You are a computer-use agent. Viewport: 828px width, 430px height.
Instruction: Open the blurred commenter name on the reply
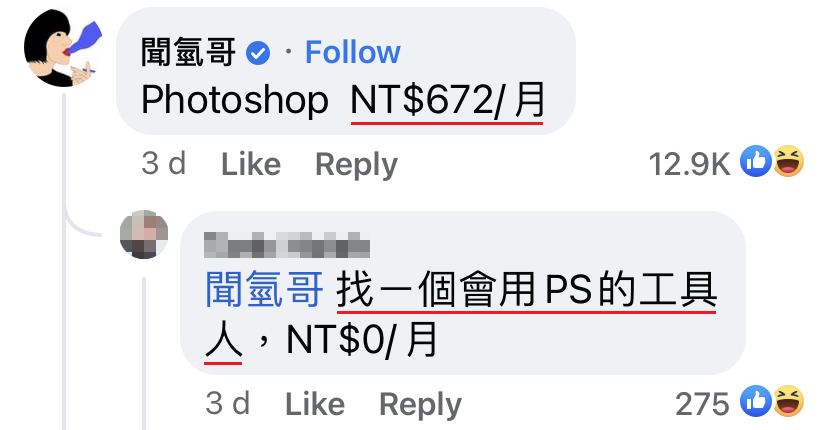[x=287, y=245]
